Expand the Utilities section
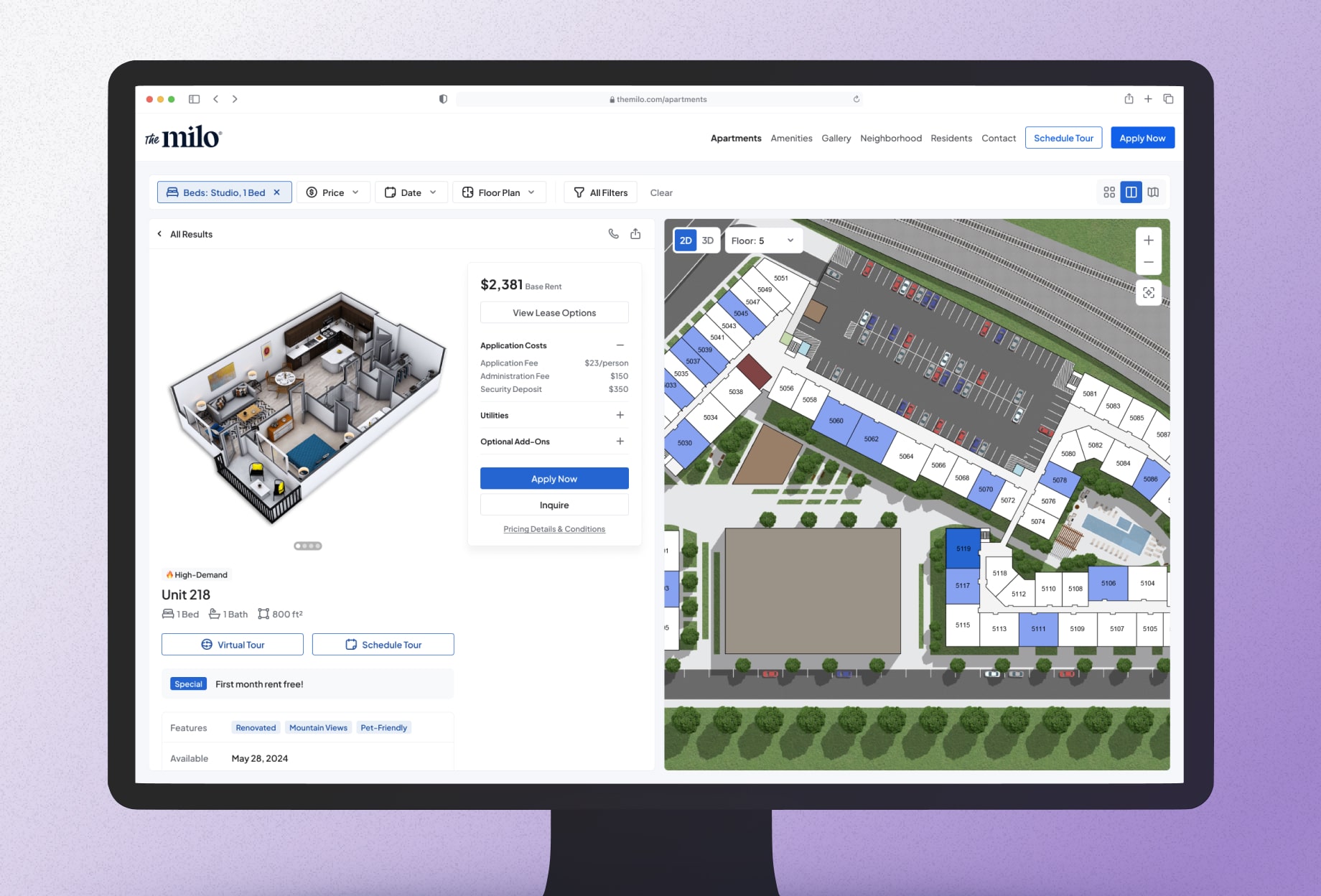 pyautogui.click(x=620, y=415)
